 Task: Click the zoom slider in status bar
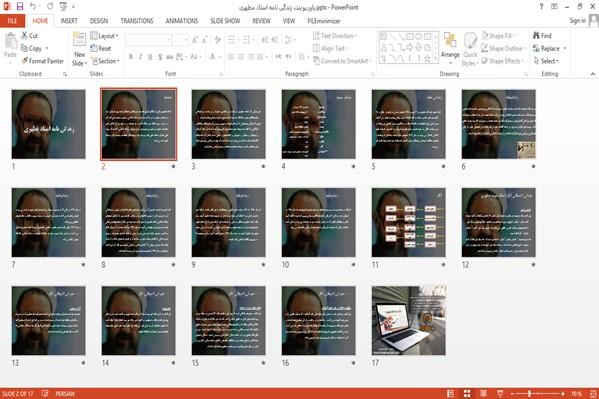point(538,393)
